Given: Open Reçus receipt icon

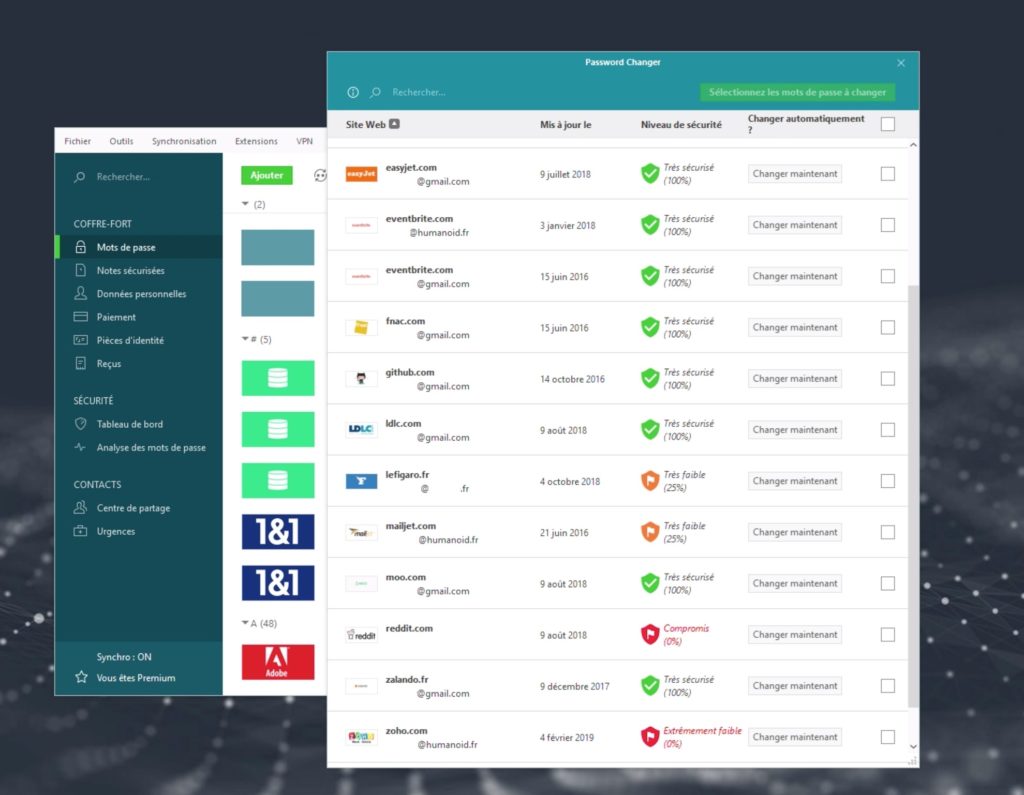Looking at the screenshot, I should [80, 363].
